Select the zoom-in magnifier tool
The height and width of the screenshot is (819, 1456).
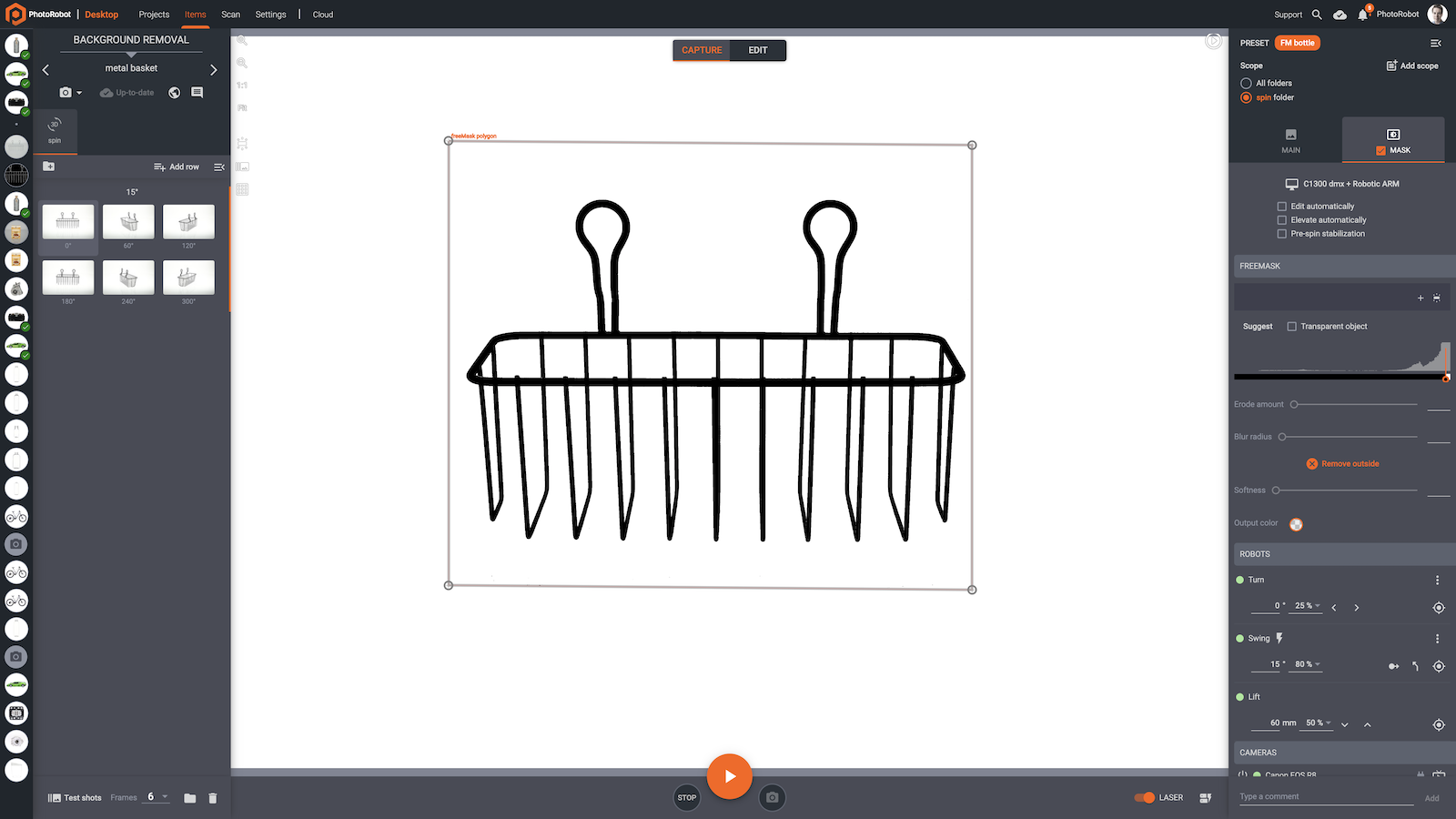click(242, 40)
